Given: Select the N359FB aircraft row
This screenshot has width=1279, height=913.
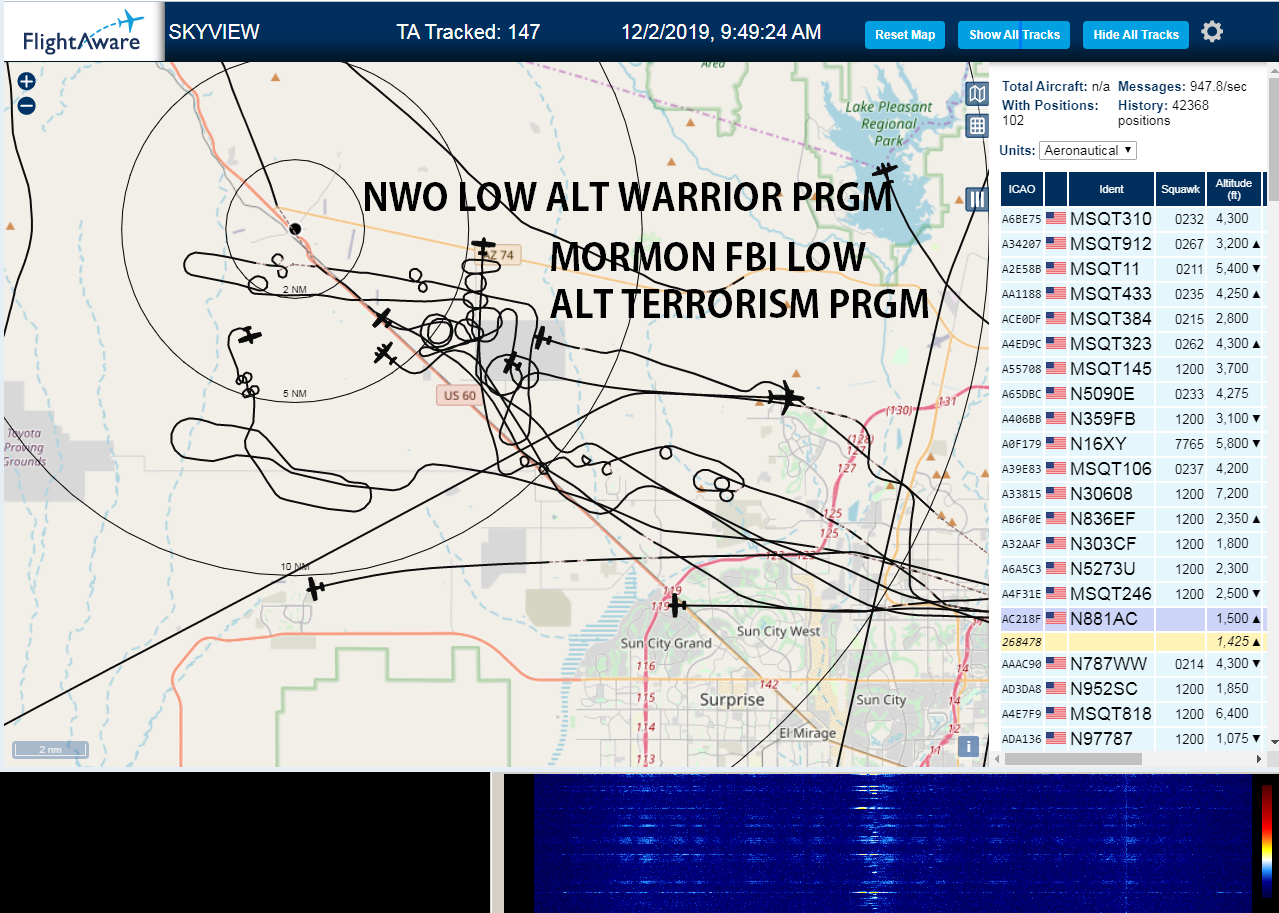Looking at the screenshot, I should pos(1134,418).
